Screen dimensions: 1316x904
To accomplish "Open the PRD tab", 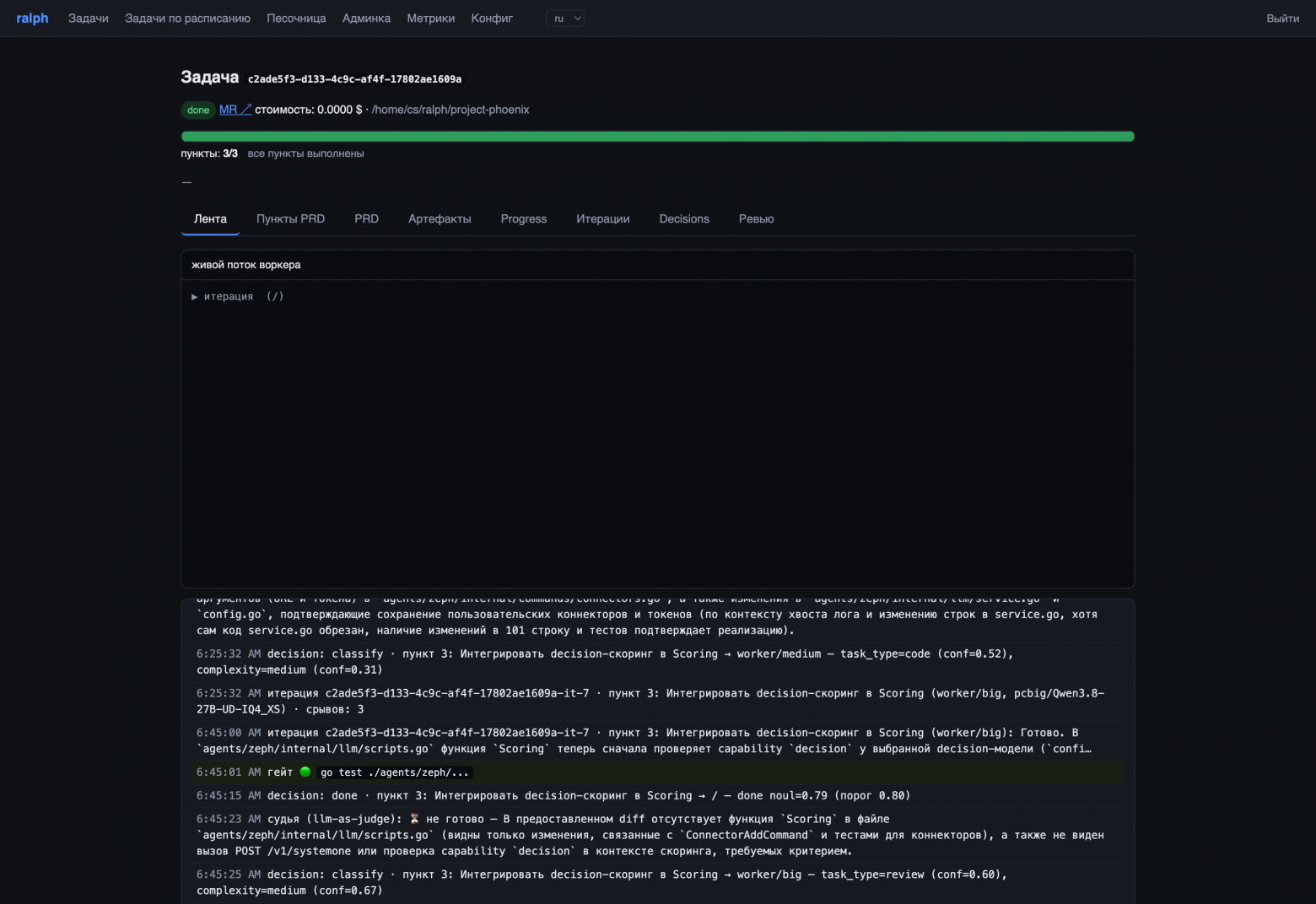I will 366,218.
